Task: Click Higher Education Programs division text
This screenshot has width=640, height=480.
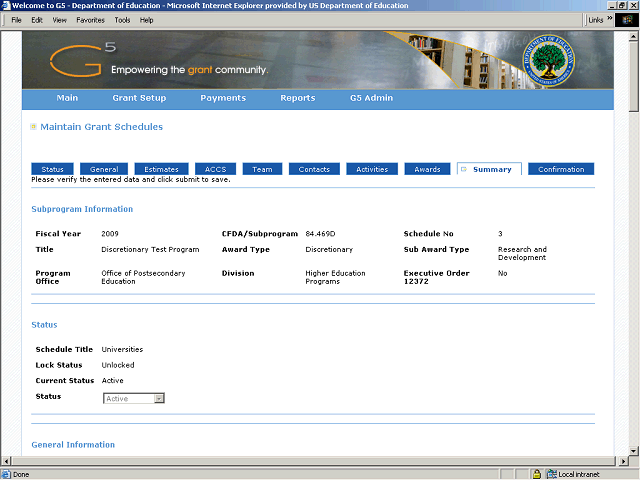Action: [x=336, y=277]
